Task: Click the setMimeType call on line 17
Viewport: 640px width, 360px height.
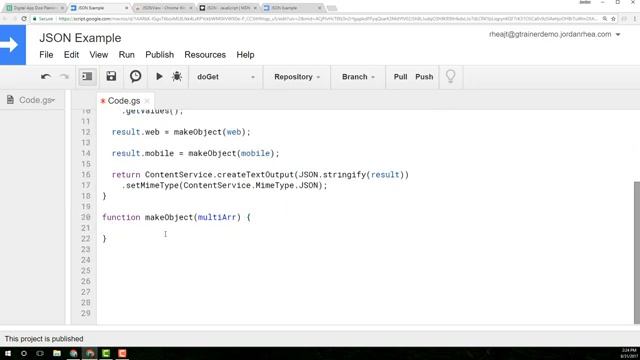Action: pos(153,185)
